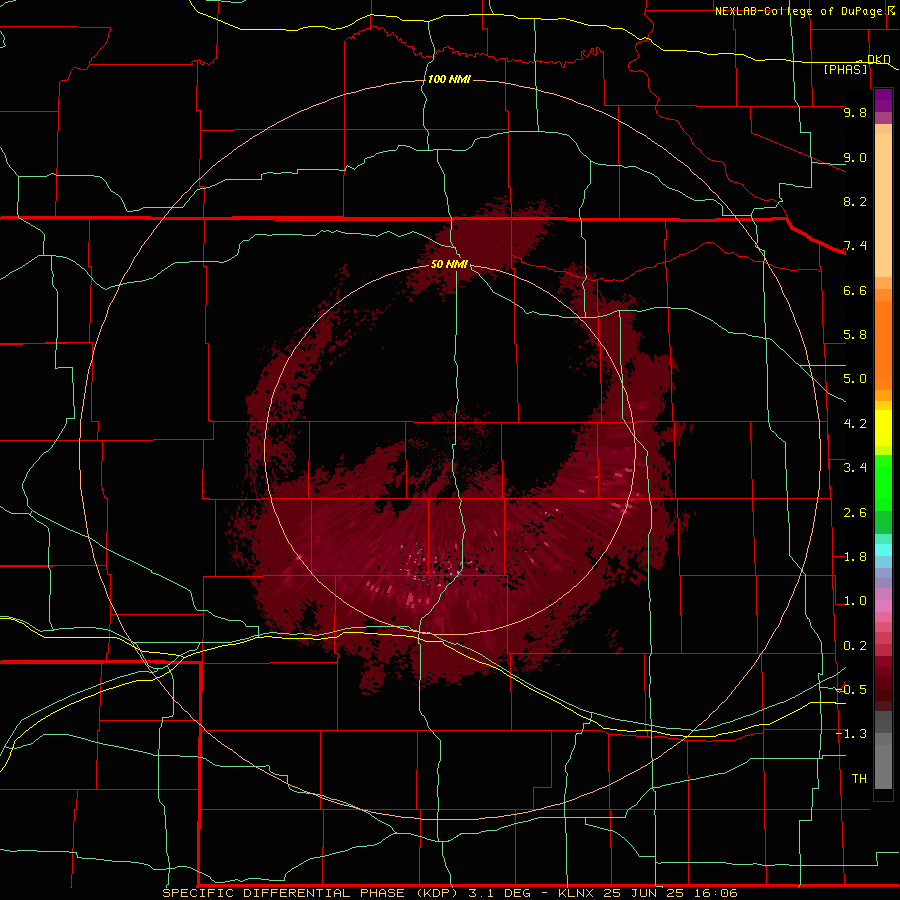Click the DKD label near the top right
The image size is (900, 900).
[x=879, y=60]
